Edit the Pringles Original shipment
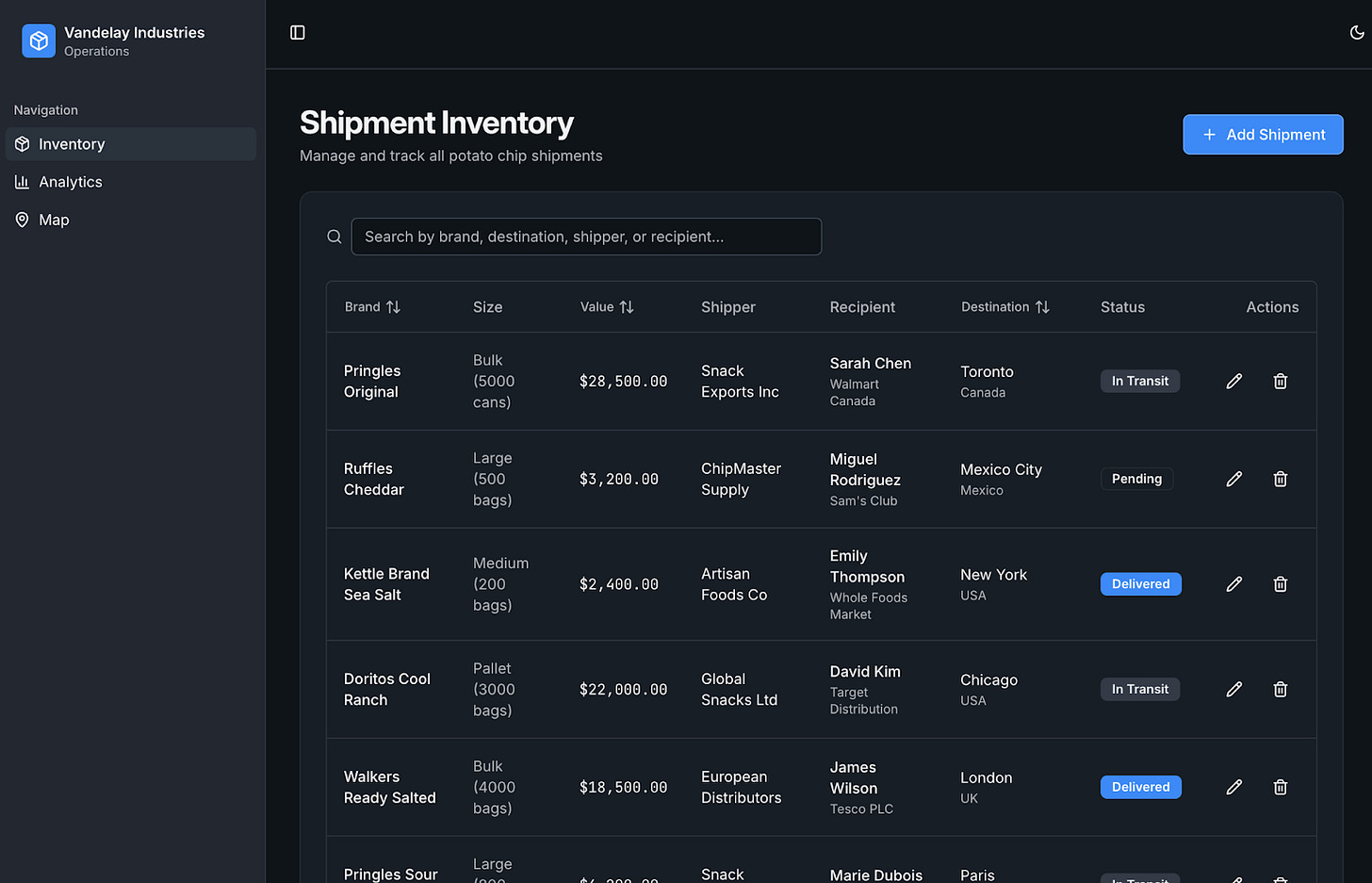Image resolution: width=1372 pixels, height=883 pixels. pos(1234,382)
